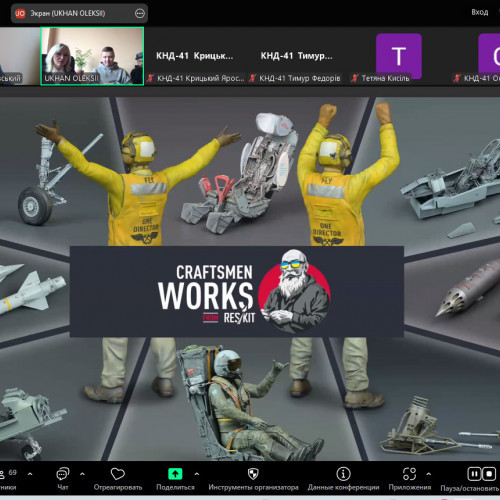Open the conference info (Данные конференции) icon
Viewport: 500px width, 500px height.
[x=343, y=474]
